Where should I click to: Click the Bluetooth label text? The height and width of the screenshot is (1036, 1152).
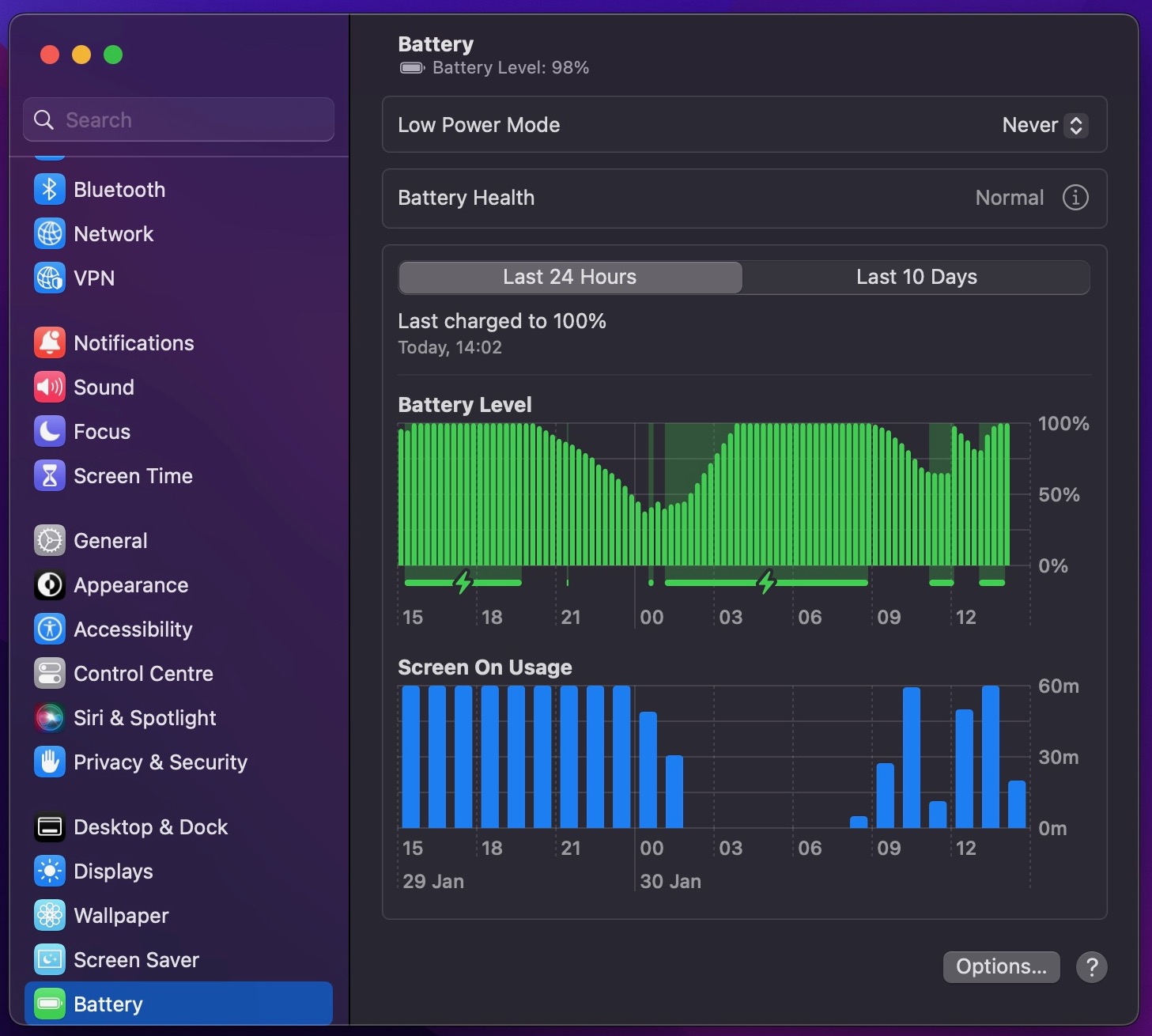[x=119, y=190]
